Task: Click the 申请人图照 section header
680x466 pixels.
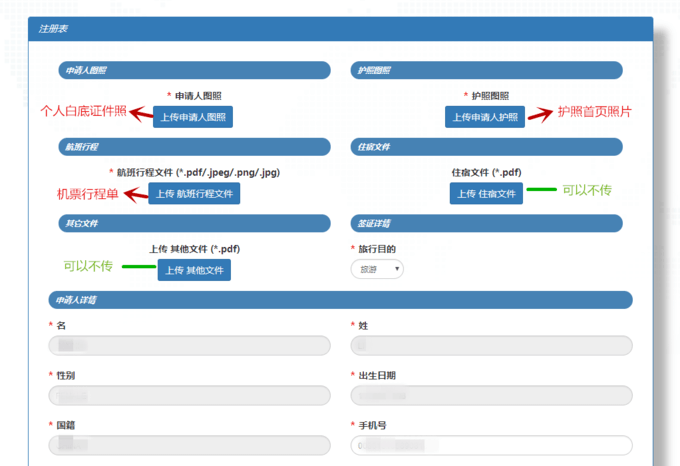Action: pyautogui.click(x=194, y=71)
